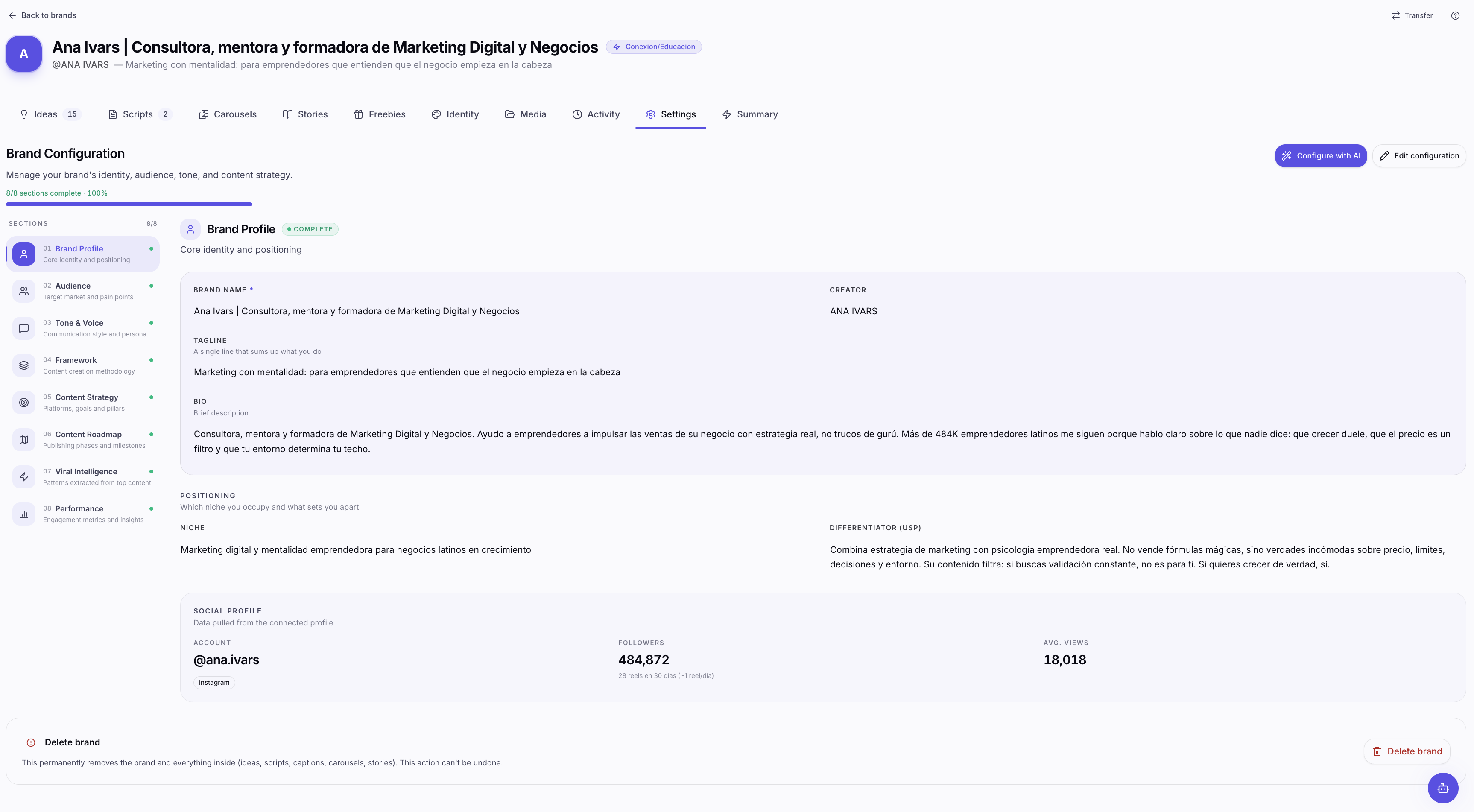Click Back to brands link
This screenshot has height=812, width=1474.
click(x=42, y=15)
